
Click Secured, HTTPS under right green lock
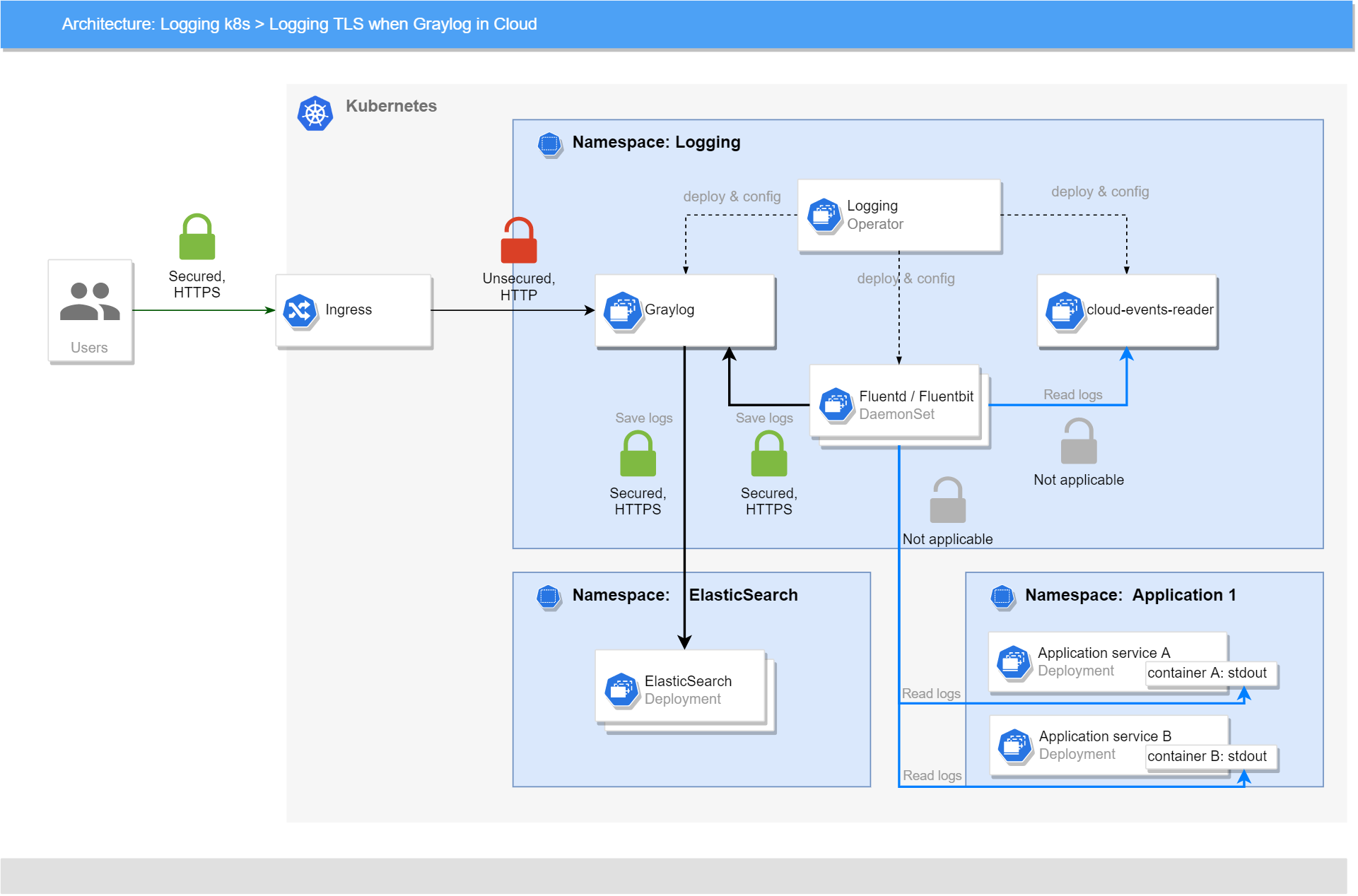coord(769,501)
